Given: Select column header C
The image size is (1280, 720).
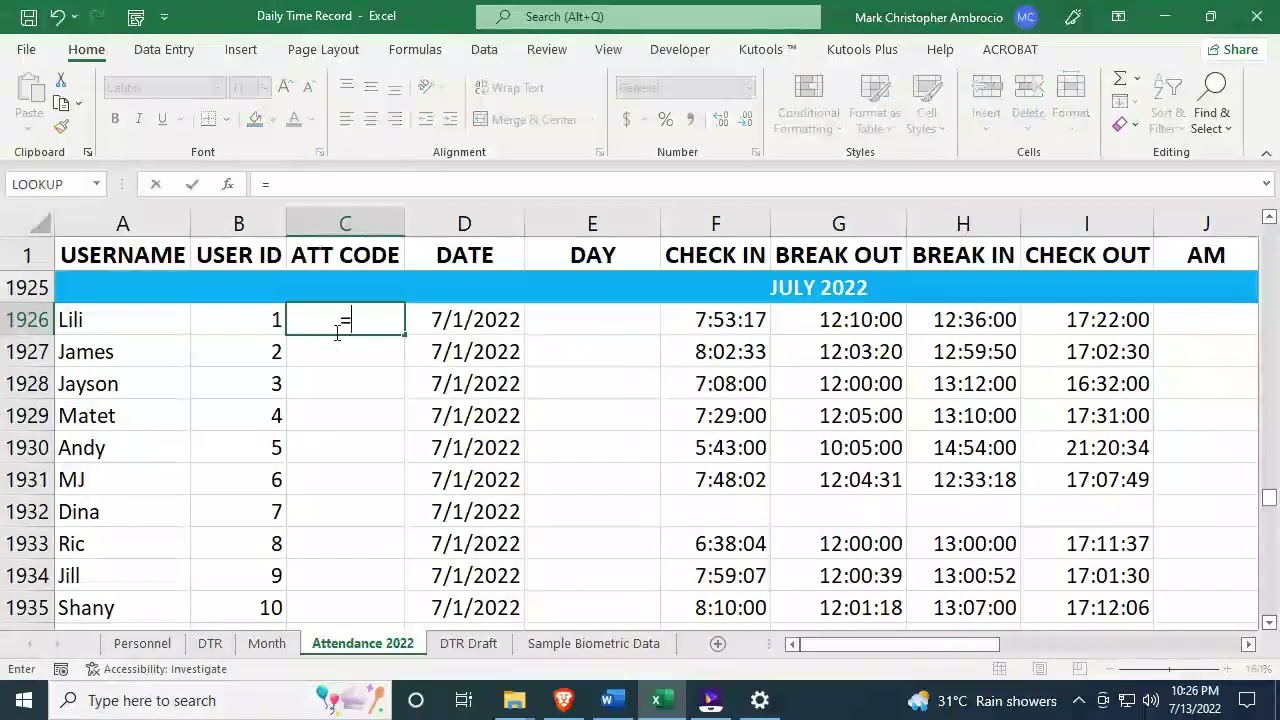Looking at the screenshot, I should pos(345,224).
